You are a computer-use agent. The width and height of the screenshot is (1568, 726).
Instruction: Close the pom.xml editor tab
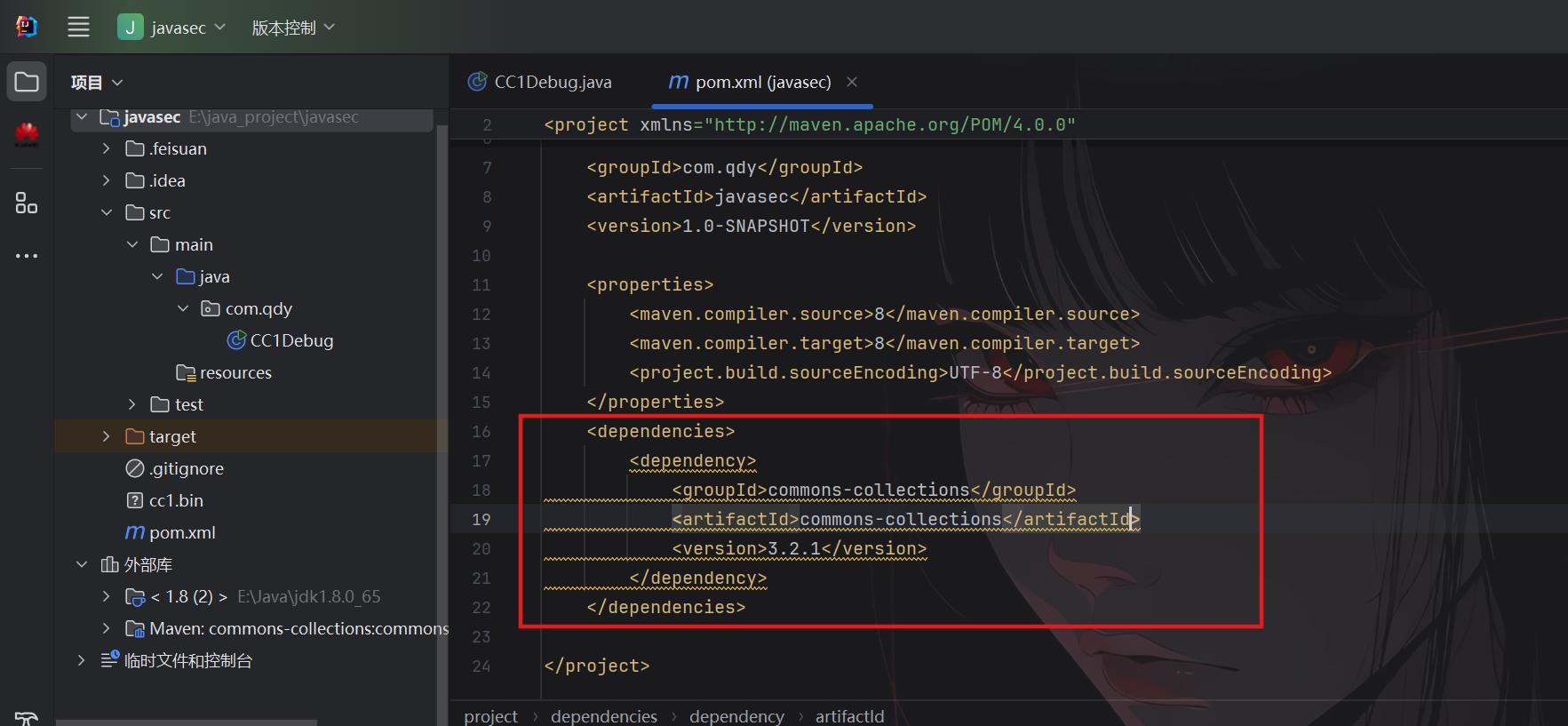click(x=852, y=82)
